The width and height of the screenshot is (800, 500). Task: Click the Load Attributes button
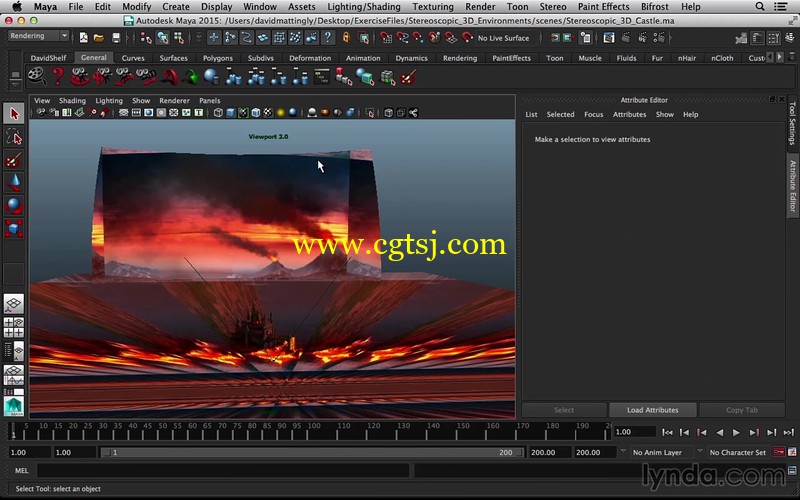[653, 410]
